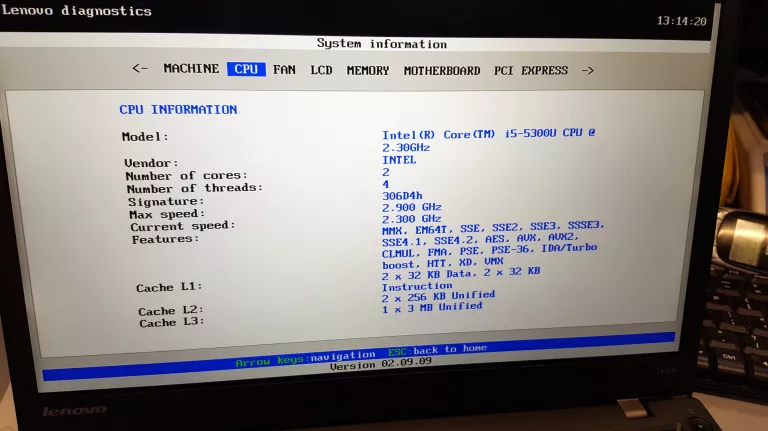Click the Arrow keys navigation hint
The width and height of the screenshot is (768, 431).
pyautogui.click(x=305, y=359)
